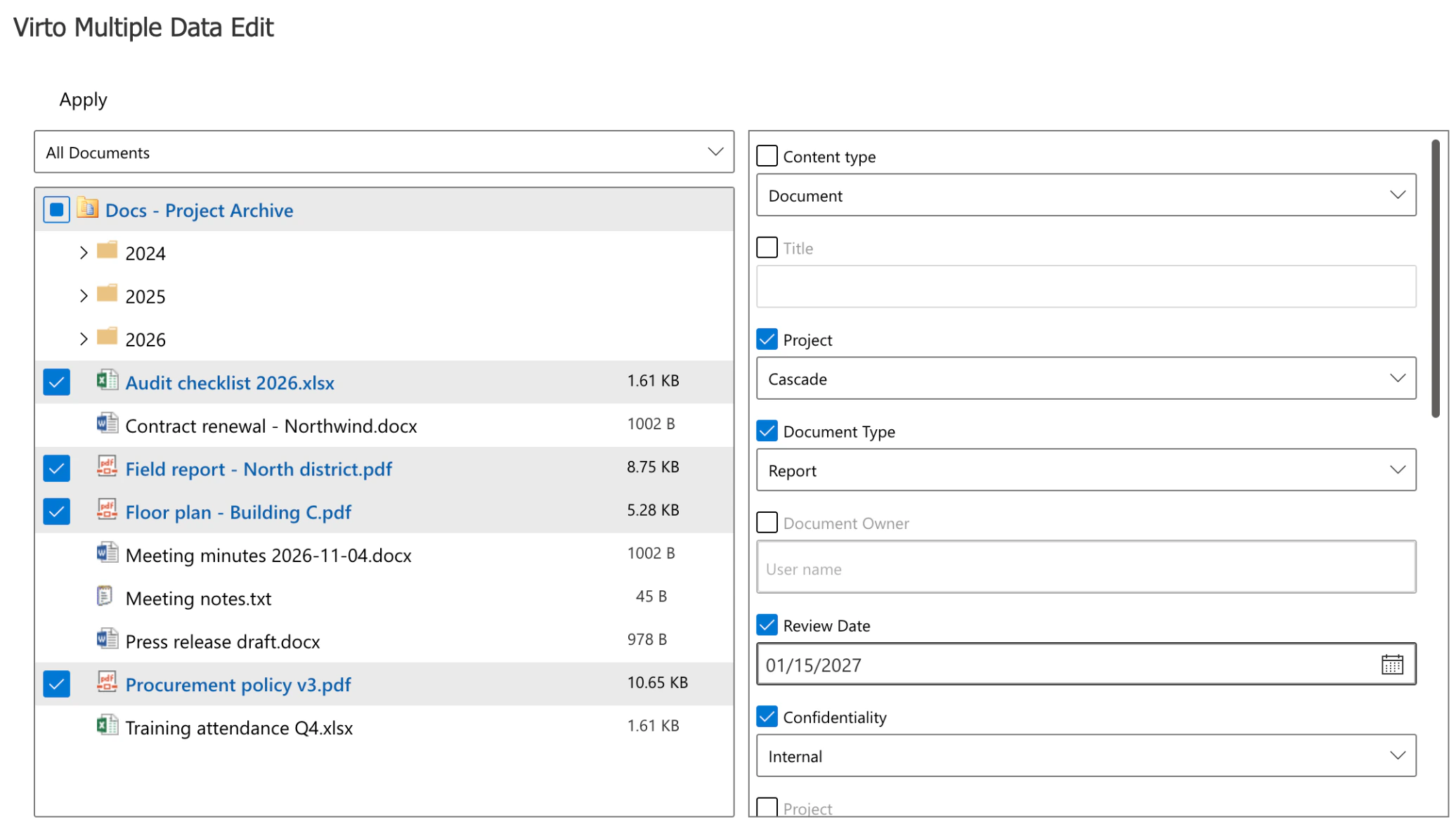
Task: Expand the 2024 folder chevron
Action: click(84, 252)
